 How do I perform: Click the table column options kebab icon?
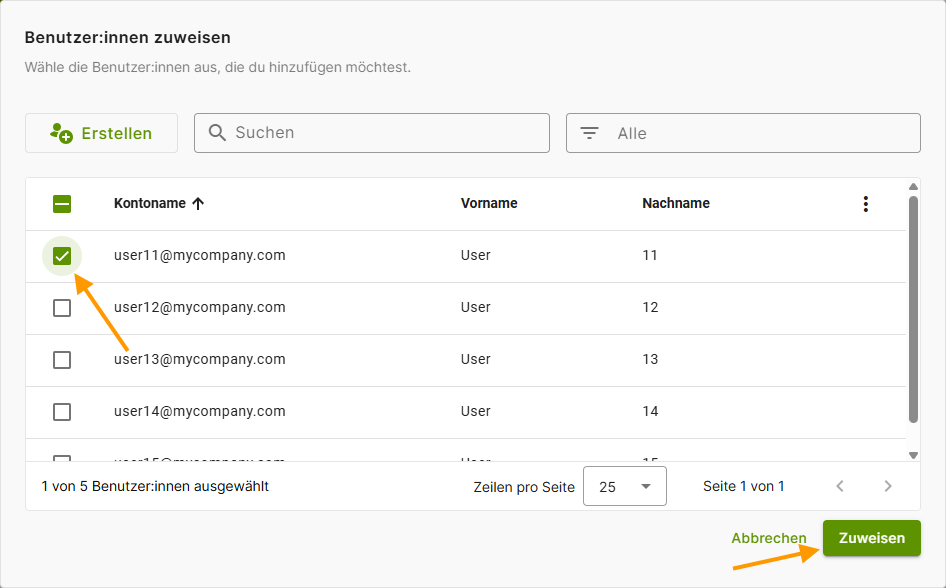click(x=865, y=204)
